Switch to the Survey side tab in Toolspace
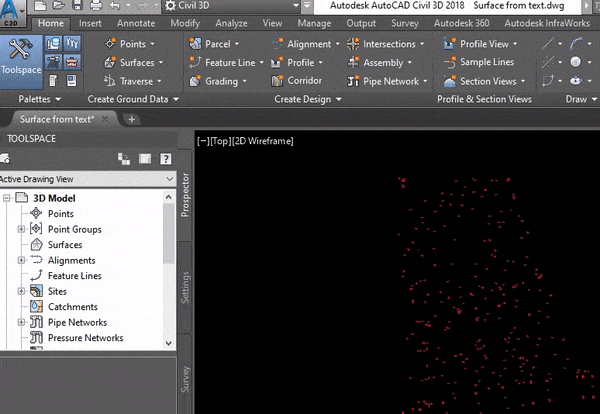 pos(185,379)
